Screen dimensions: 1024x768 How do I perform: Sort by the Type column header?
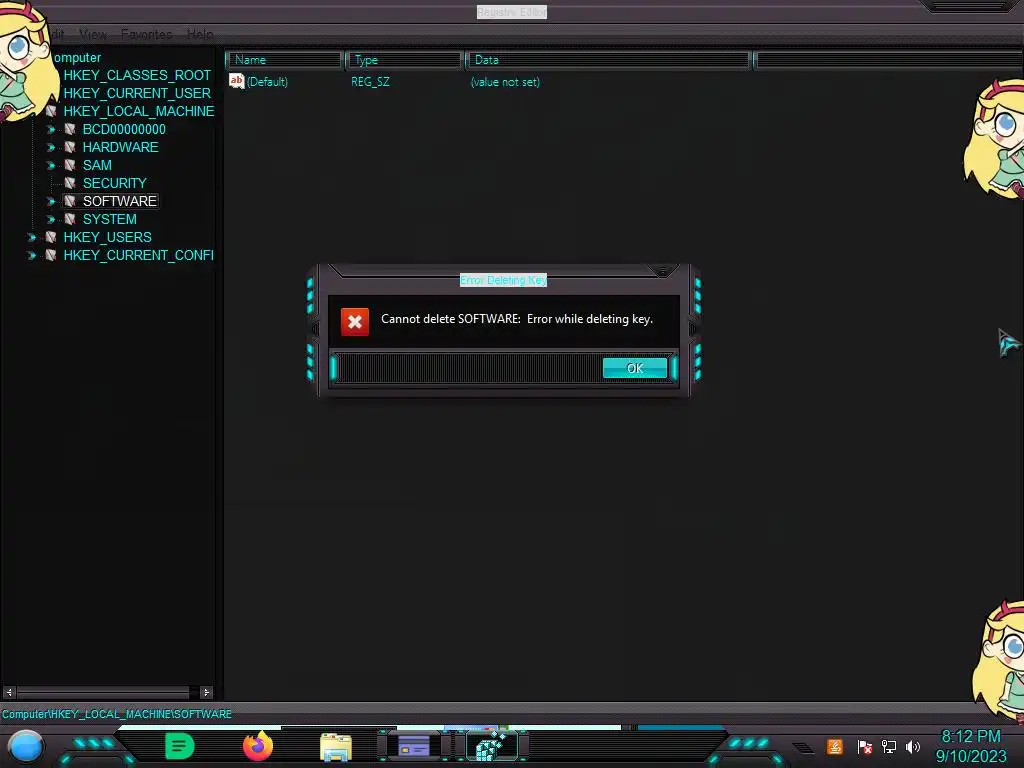pyautogui.click(x=404, y=60)
